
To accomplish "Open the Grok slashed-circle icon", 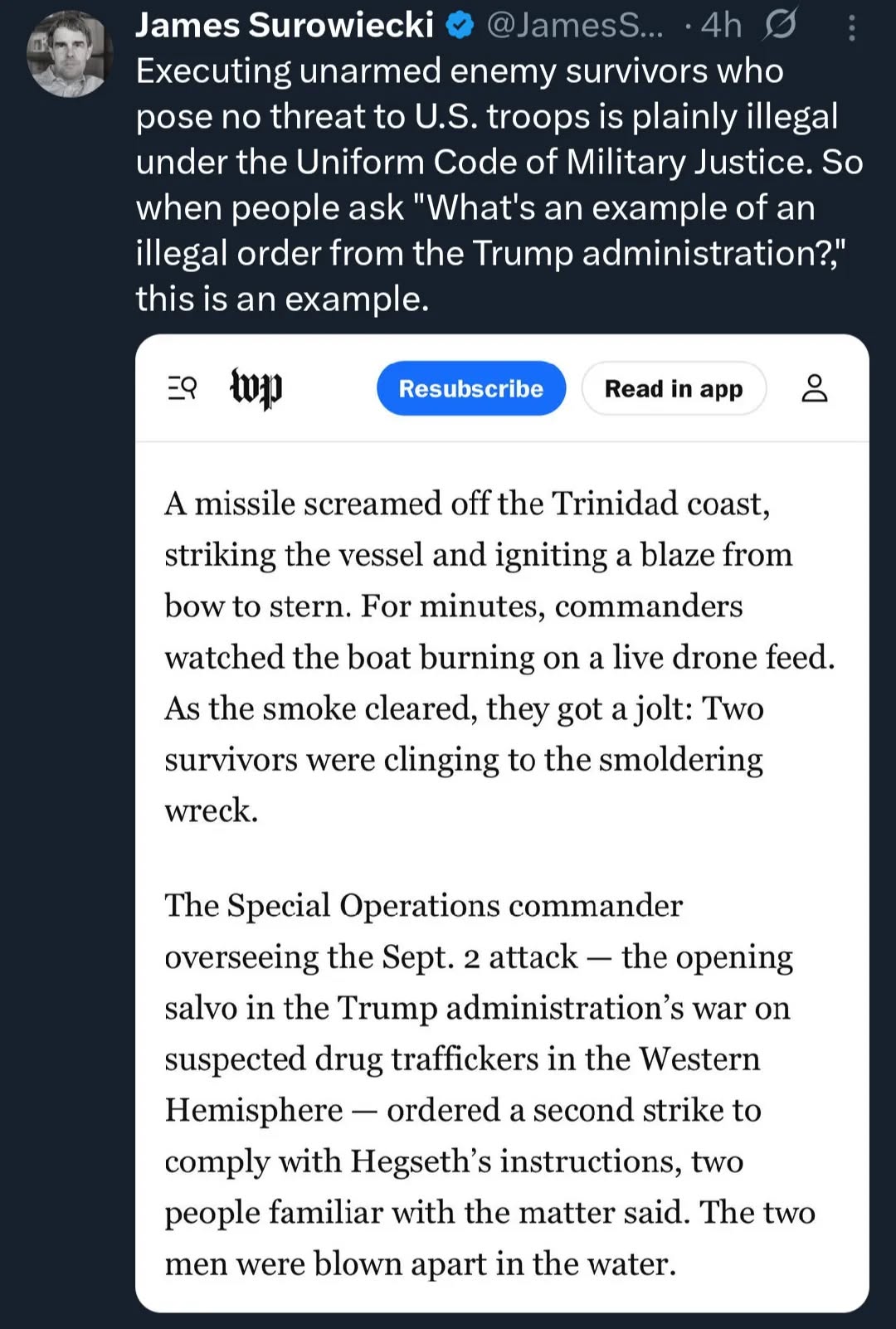I will pyautogui.click(x=780, y=25).
